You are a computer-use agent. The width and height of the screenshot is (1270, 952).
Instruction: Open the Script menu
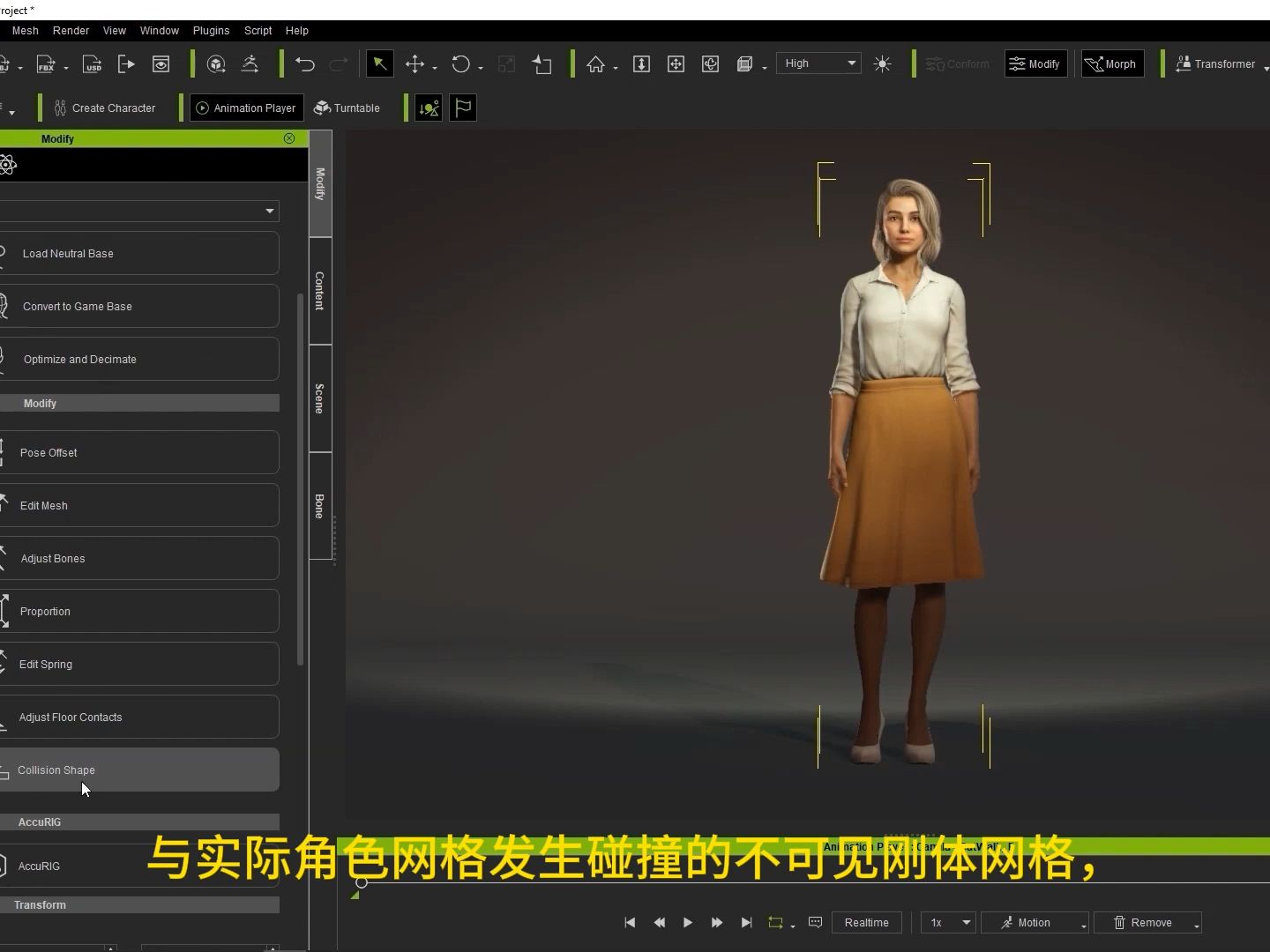pyautogui.click(x=258, y=30)
